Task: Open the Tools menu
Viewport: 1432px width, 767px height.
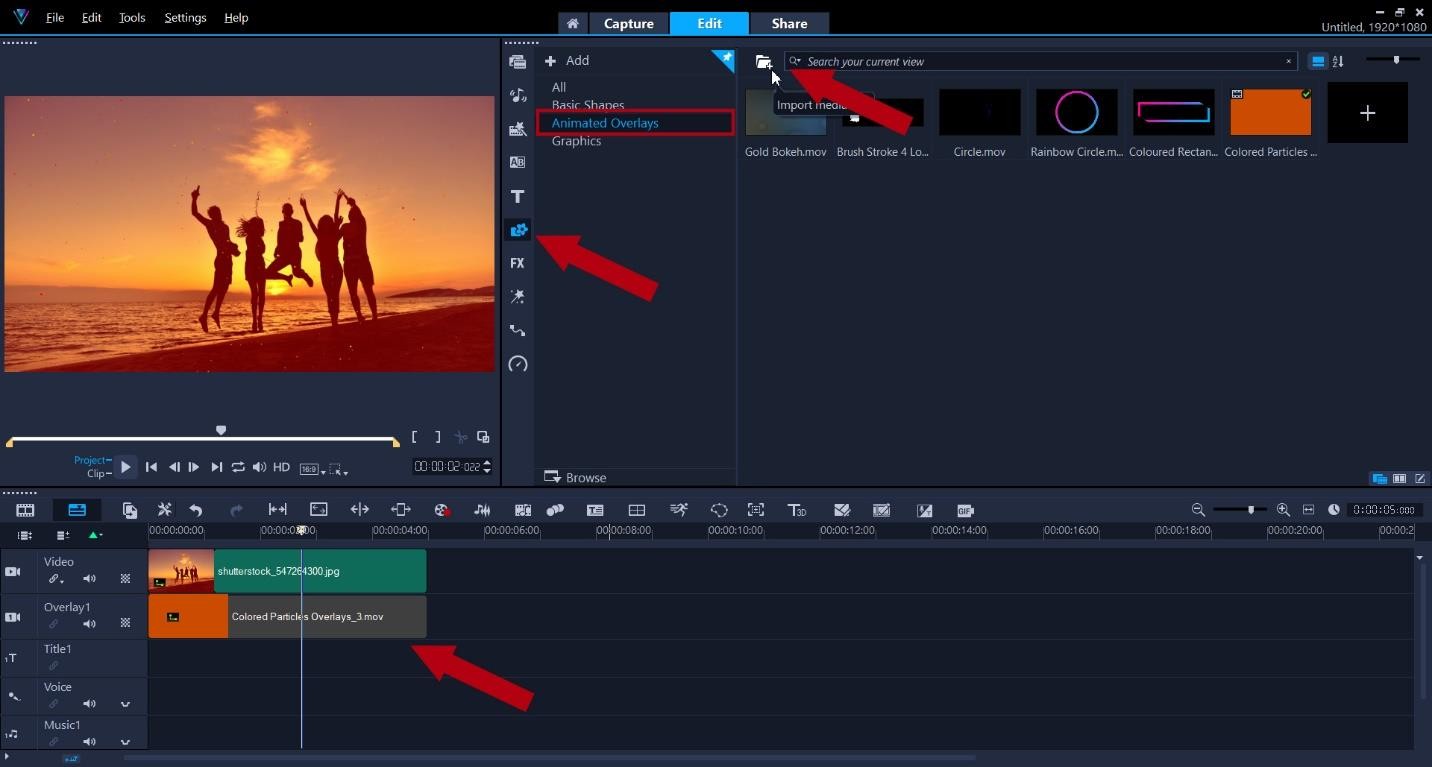Action: click(131, 17)
